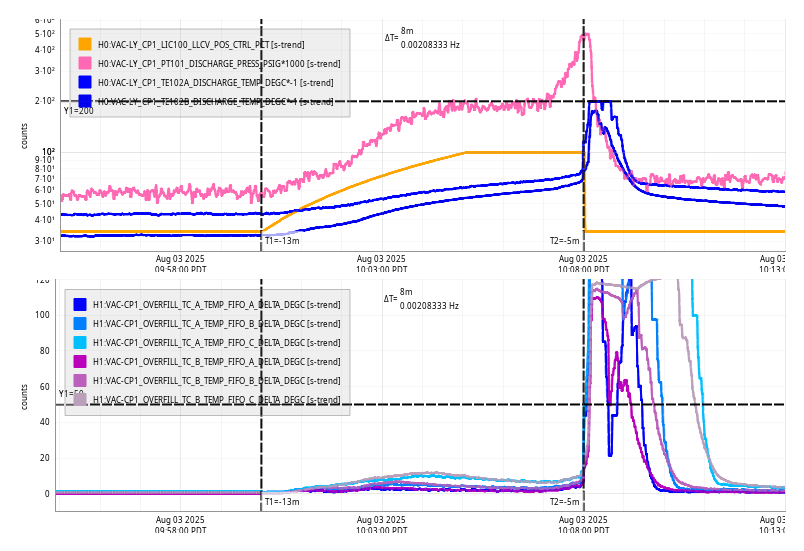
Task: Click the counts y-axis label of top plot
Action: pyautogui.click(x=24, y=136)
